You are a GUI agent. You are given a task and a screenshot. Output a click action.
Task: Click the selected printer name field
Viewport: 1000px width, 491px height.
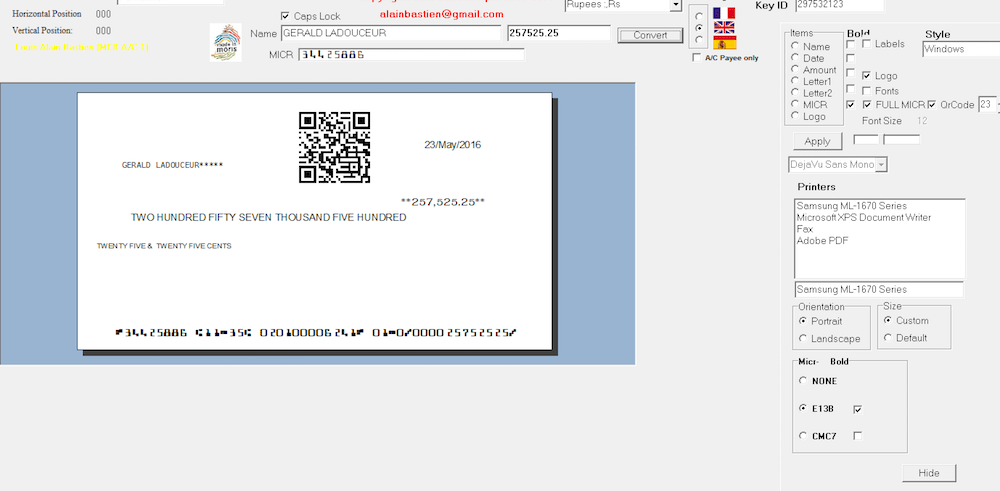coord(879,289)
